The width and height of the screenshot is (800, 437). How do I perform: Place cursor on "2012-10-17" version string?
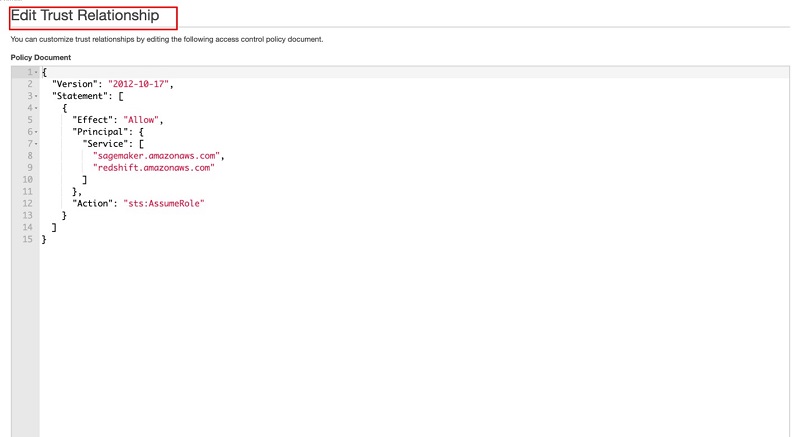click(x=138, y=84)
